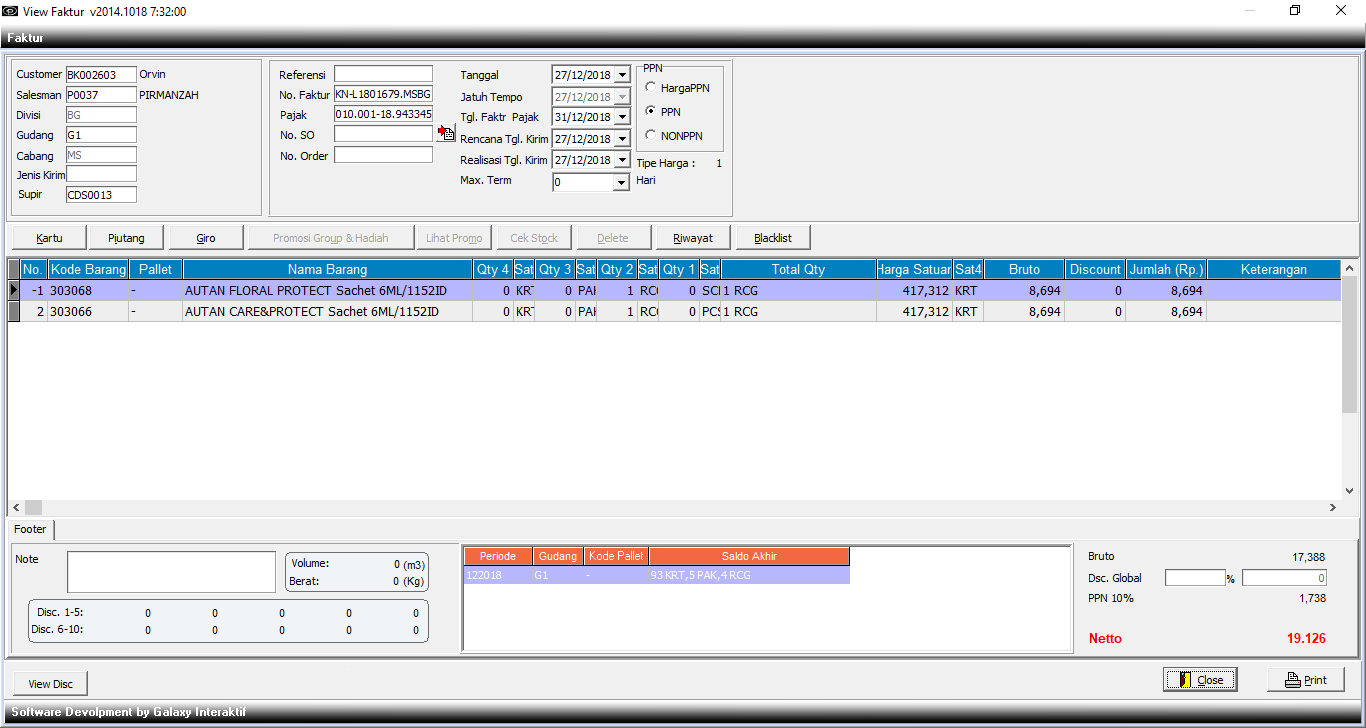The image size is (1366, 728).
Task: Select the PPN radio option
Action: point(651,112)
